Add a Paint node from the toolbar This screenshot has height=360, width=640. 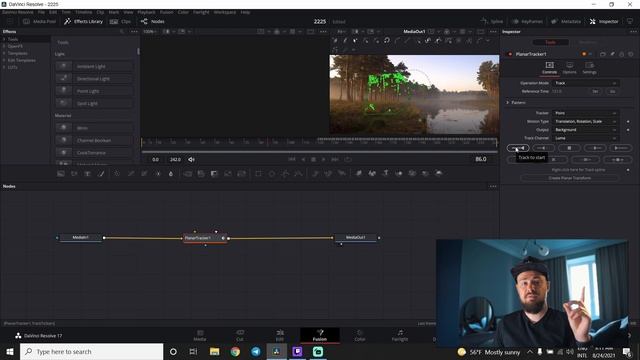[101, 173]
